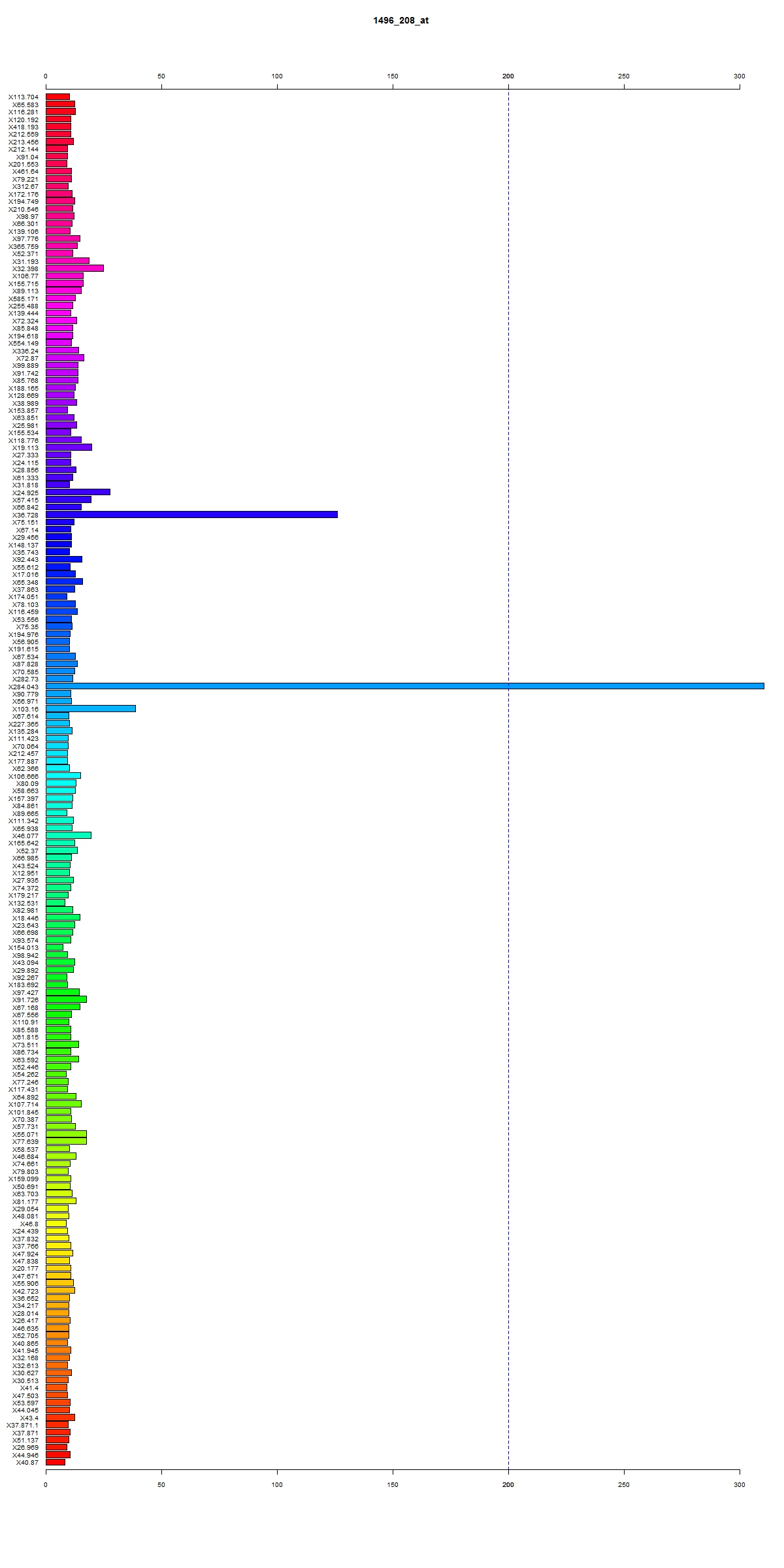This screenshot has height=1568, width=784.
Task: Select the label X41.4
Action: click(x=29, y=1387)
